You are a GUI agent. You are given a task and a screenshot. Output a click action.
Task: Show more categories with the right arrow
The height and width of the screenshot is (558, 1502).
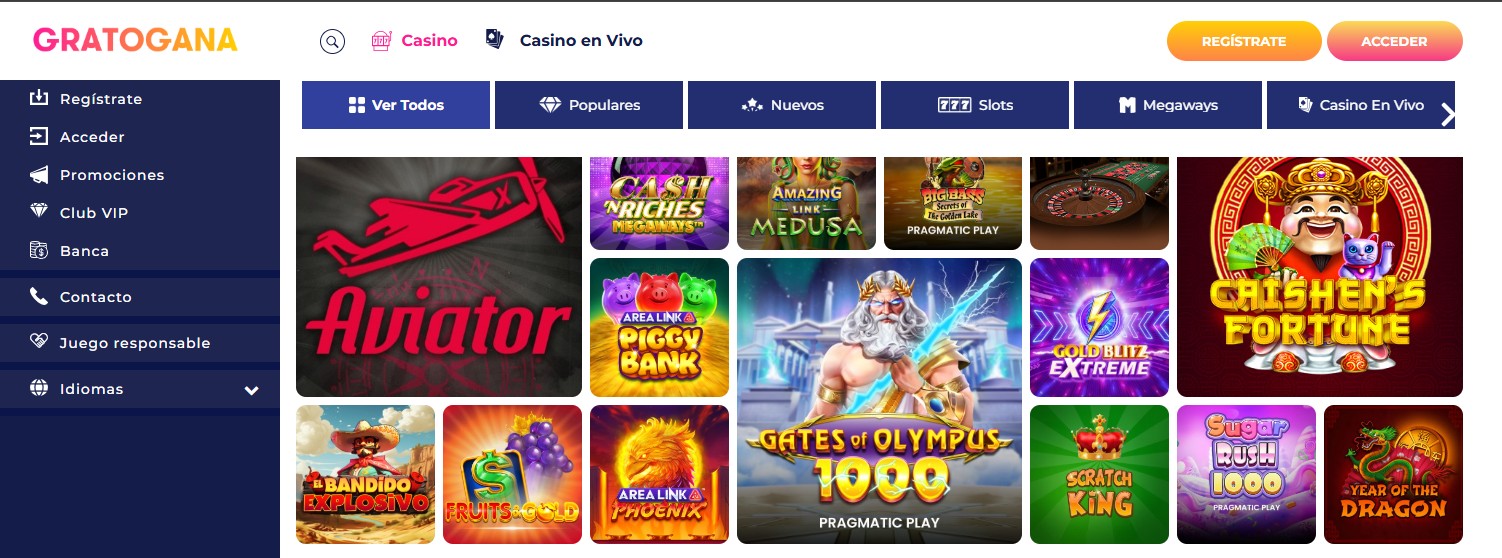[x=1448, y=115]
